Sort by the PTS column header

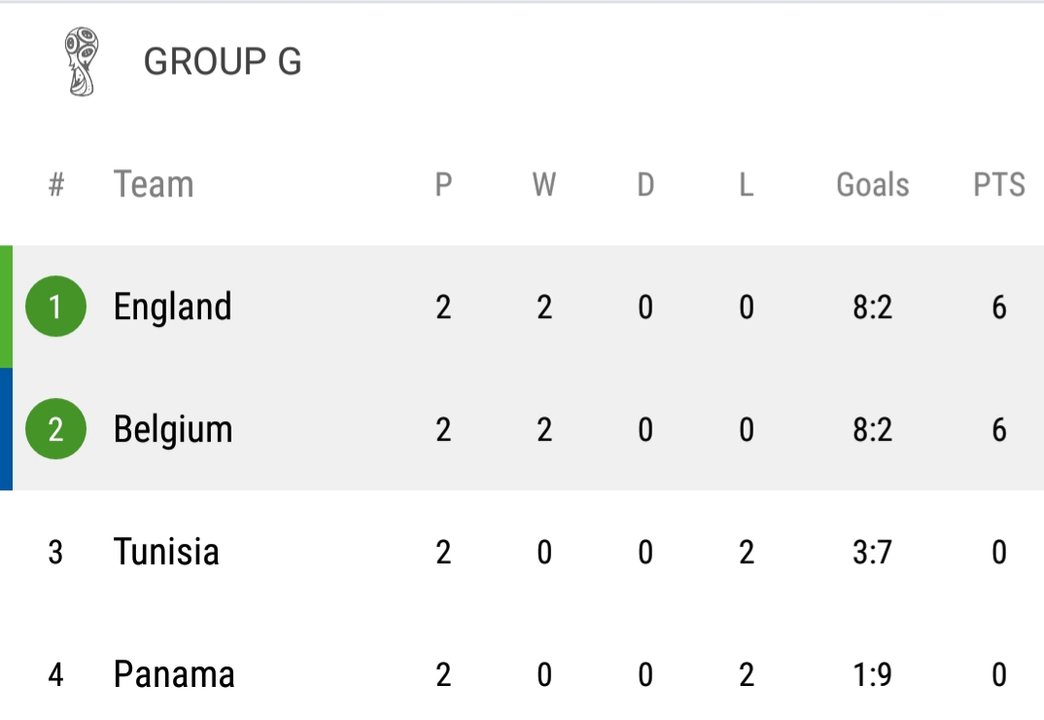click(999, 184)
